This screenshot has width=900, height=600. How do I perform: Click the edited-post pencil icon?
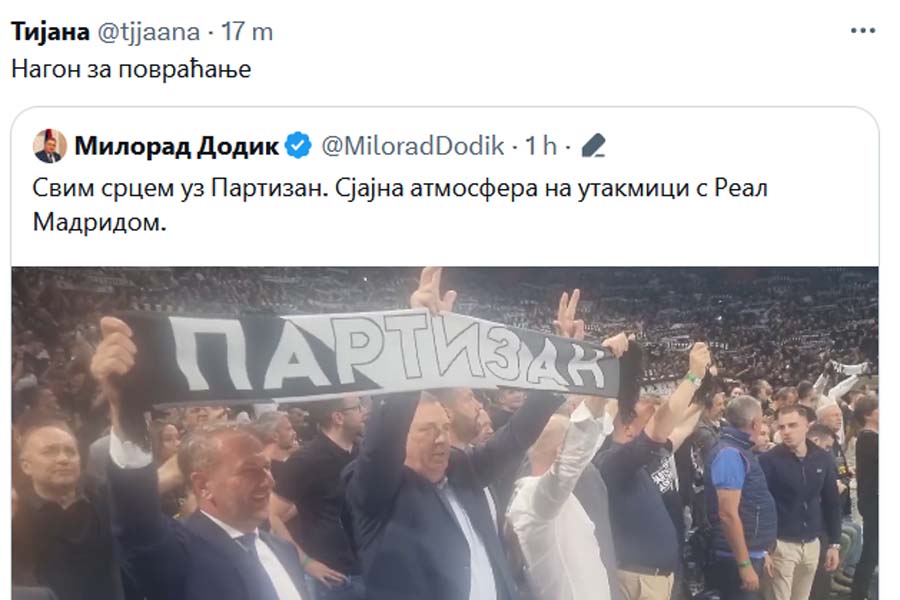[x=593, y=146]
